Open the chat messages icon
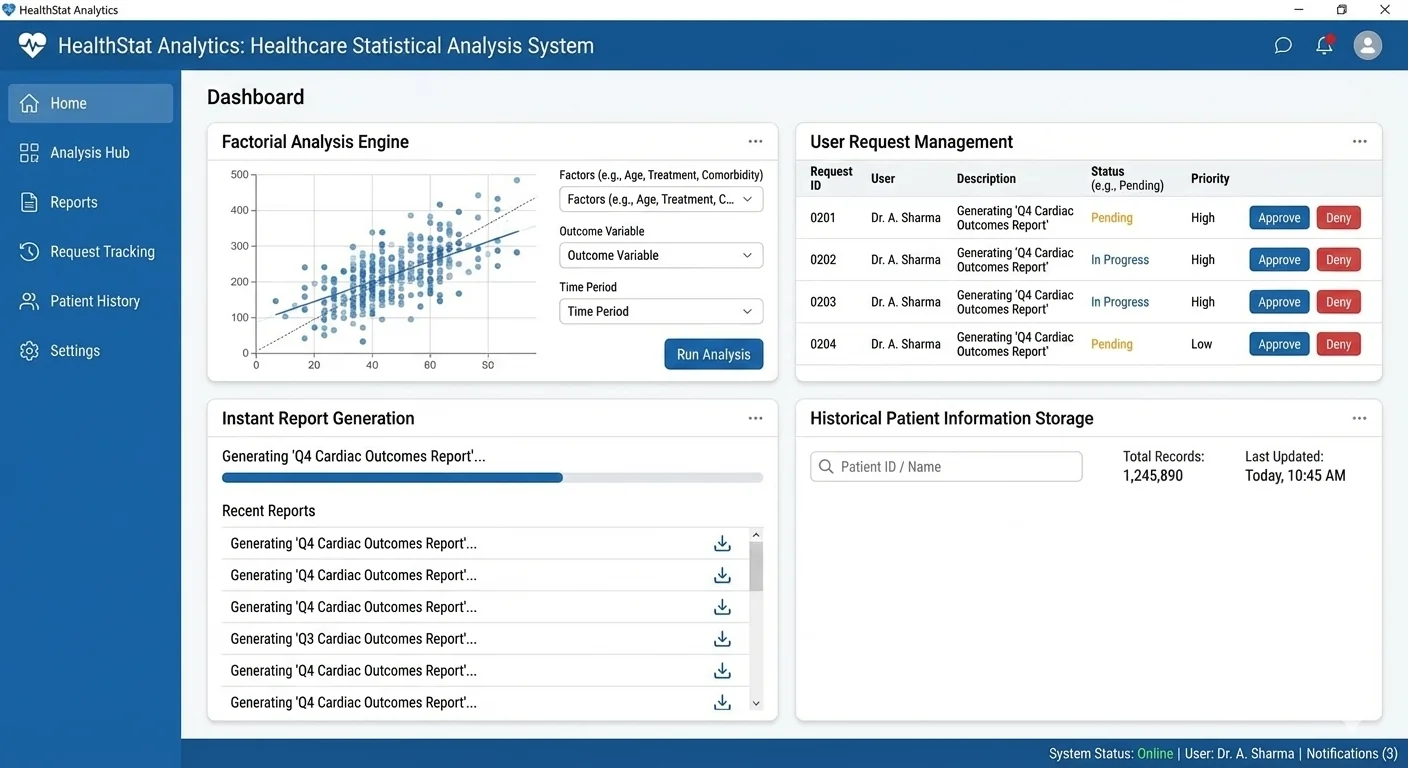The image size is (1408, 768). tap(1283, 45)
